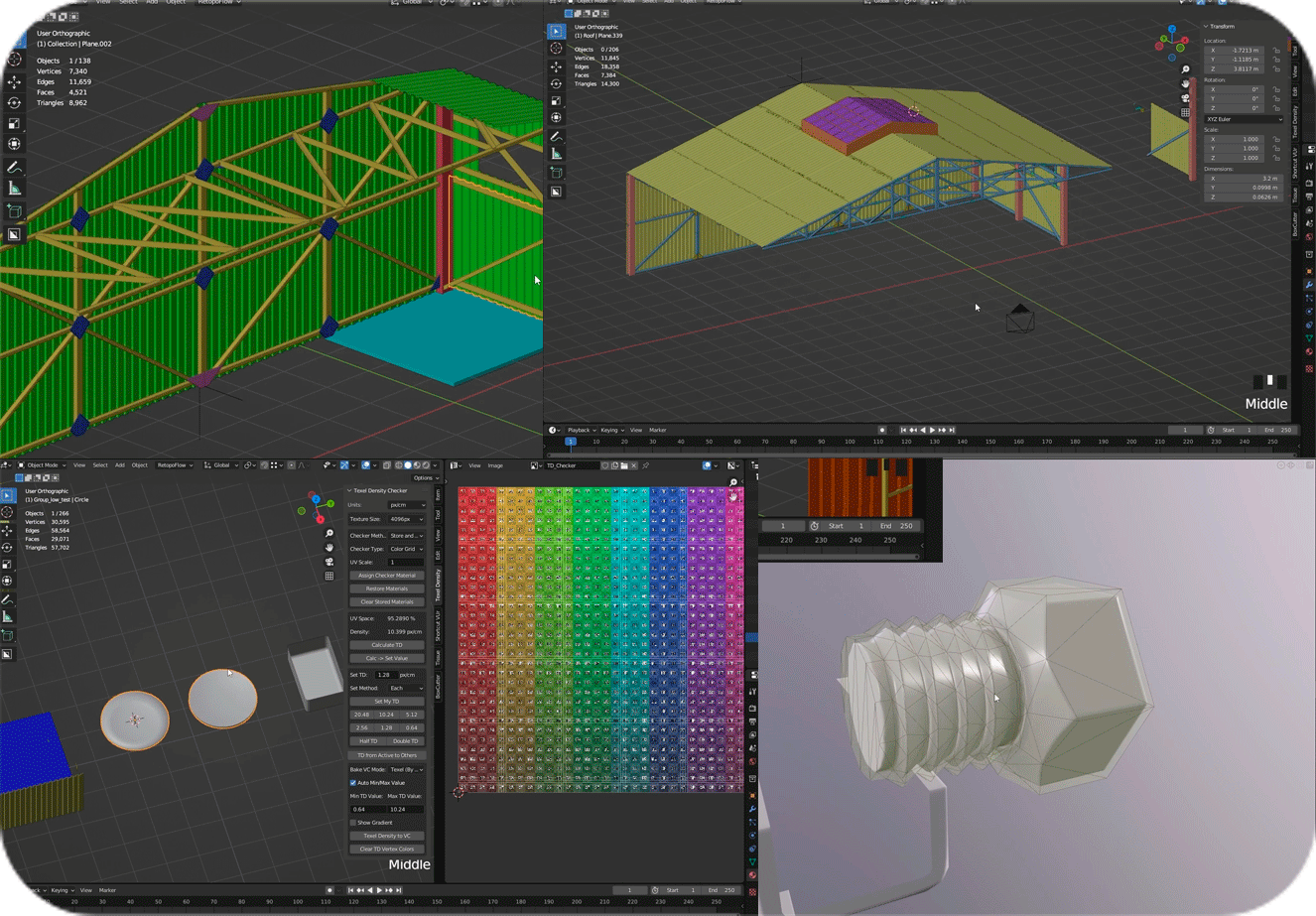The height and width of the screenshot is (916, 1316).
Task: Select the Add Cube tool in top-left viewport
Action: (x=14, y=211)
